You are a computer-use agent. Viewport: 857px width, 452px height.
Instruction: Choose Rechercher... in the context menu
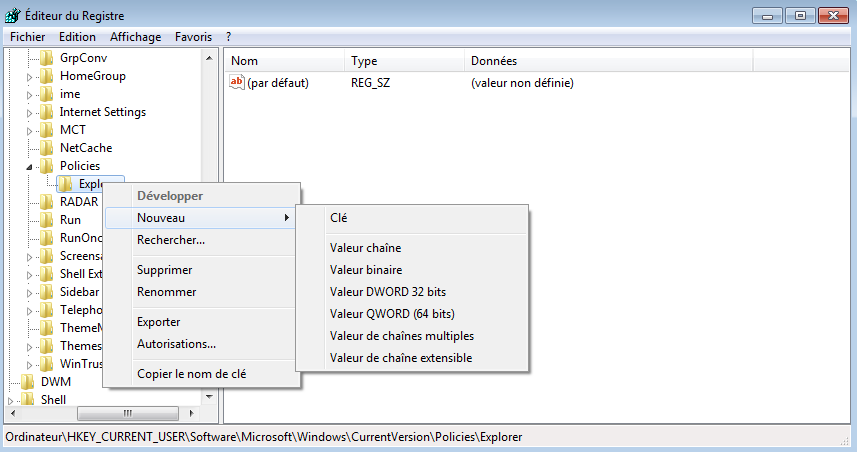pyautogui.click(x=200, y=239)
